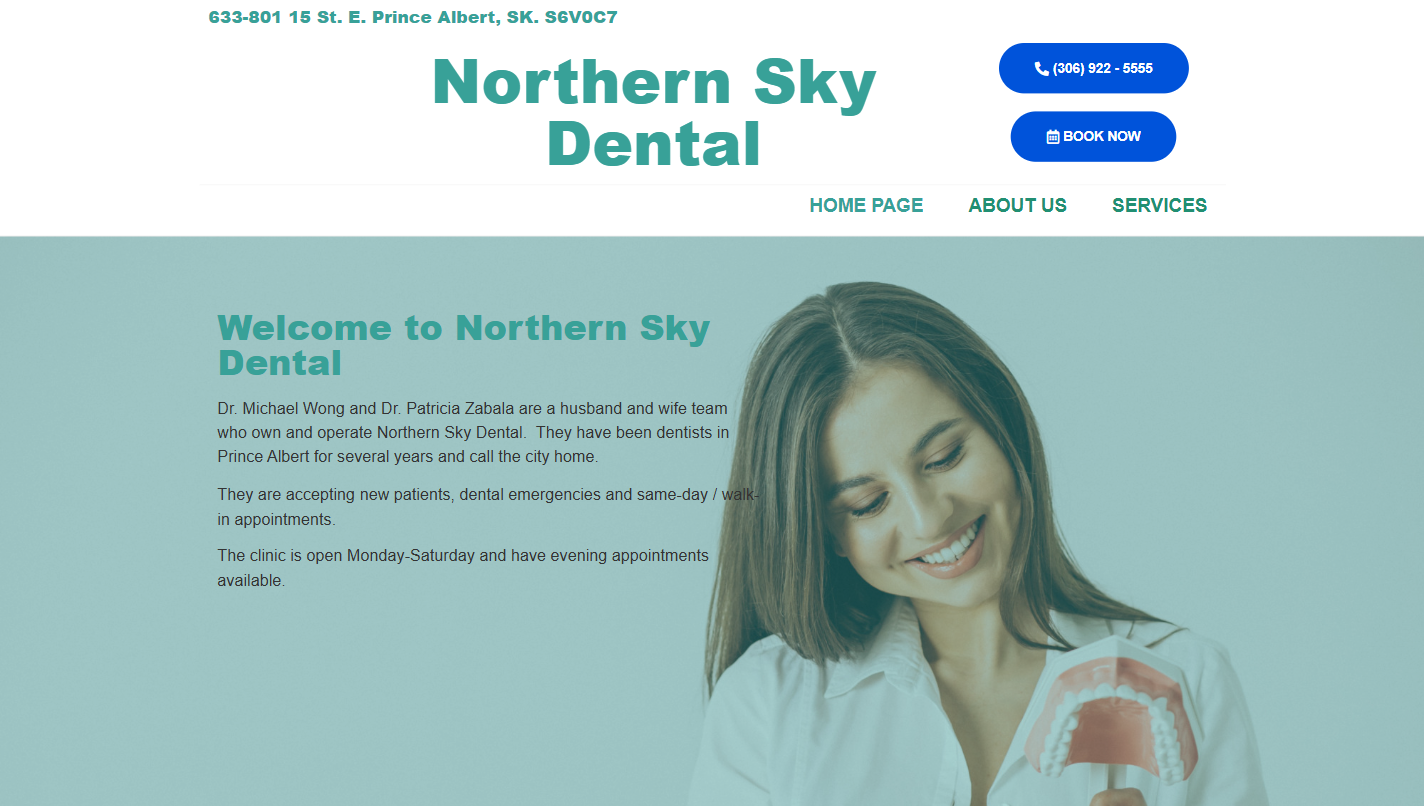Click the S6V0C7 postal code text
The height and width of the screenshot is (806, 1424).
coord(581,17)
